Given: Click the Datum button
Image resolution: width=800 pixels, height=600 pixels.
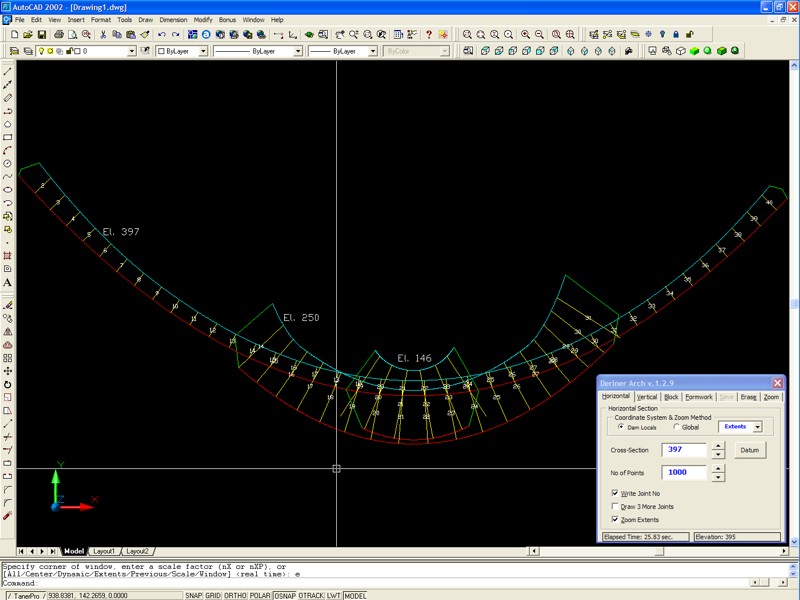Looking at the screenshot, I should pyautogui.click(x=750, y=450).
